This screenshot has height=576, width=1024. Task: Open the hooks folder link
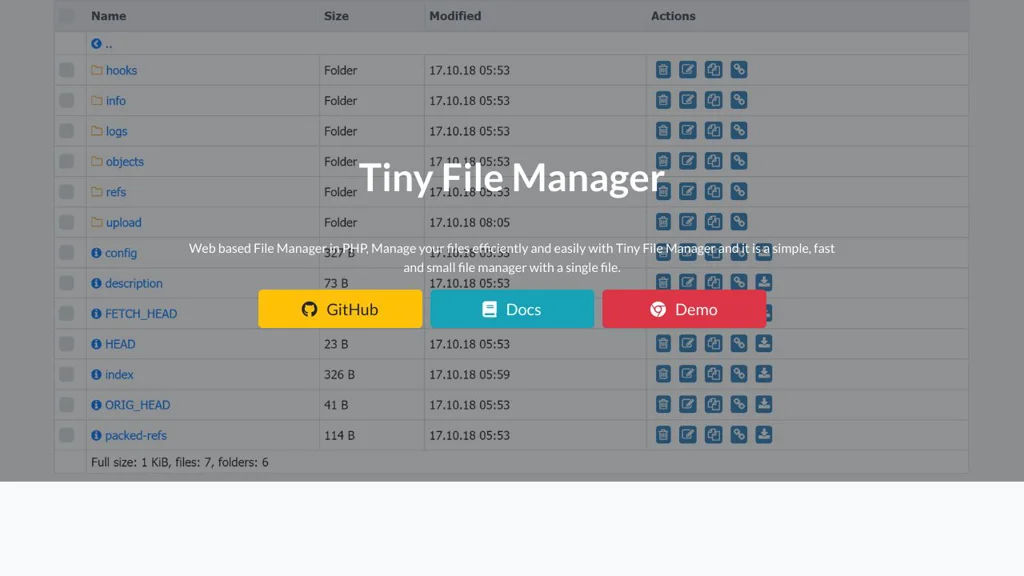(x=121, y=71)
